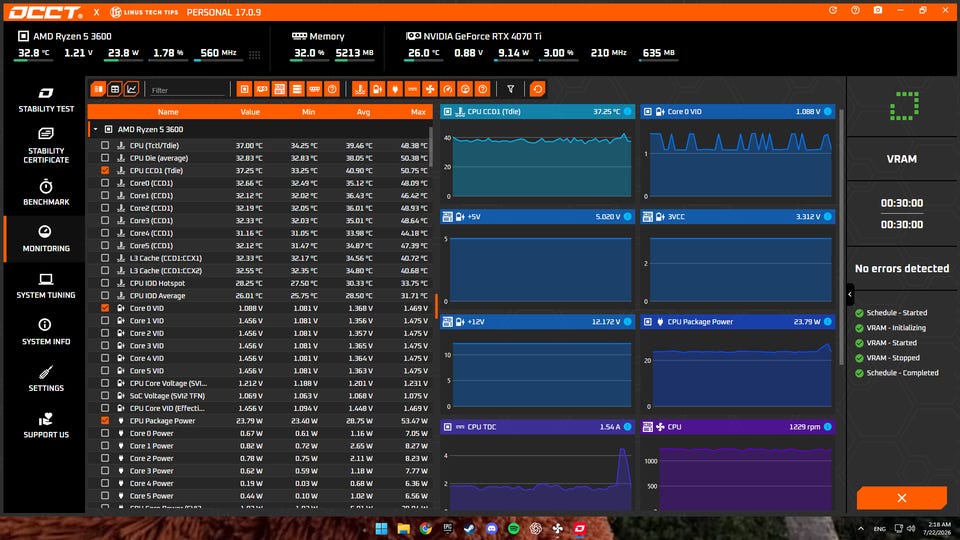
Task: Open info for the +12V graph
Action: pyautogui.click(x=628, y=321)
